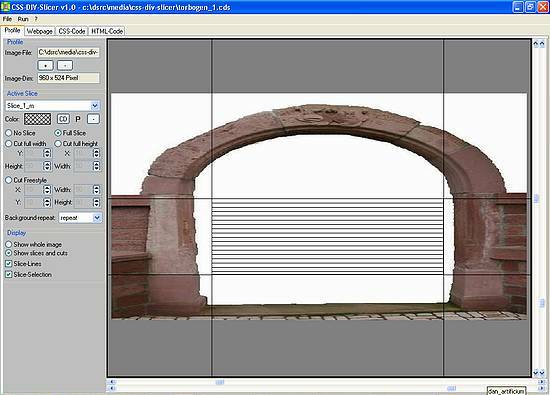
Task: Switch to the Webpage tab
Action: point(40,31)
